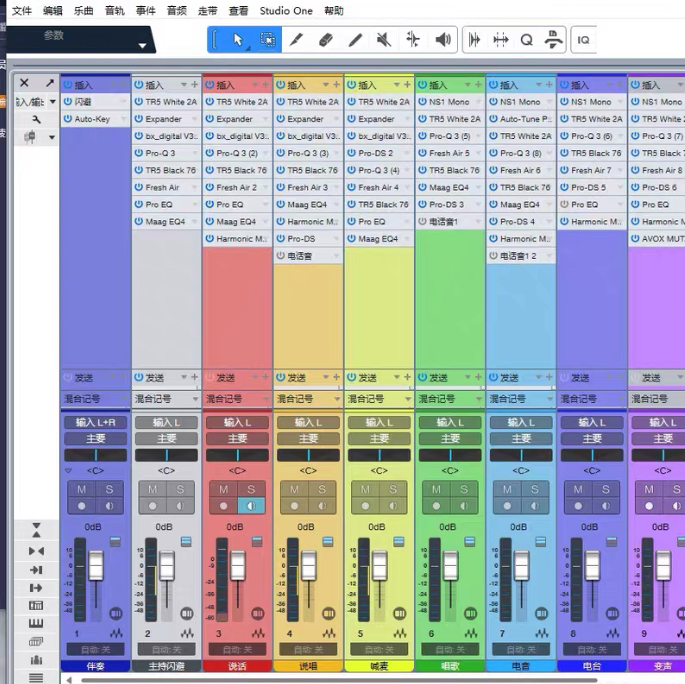
Task: Close the mixer console with X
Action: 24,83
